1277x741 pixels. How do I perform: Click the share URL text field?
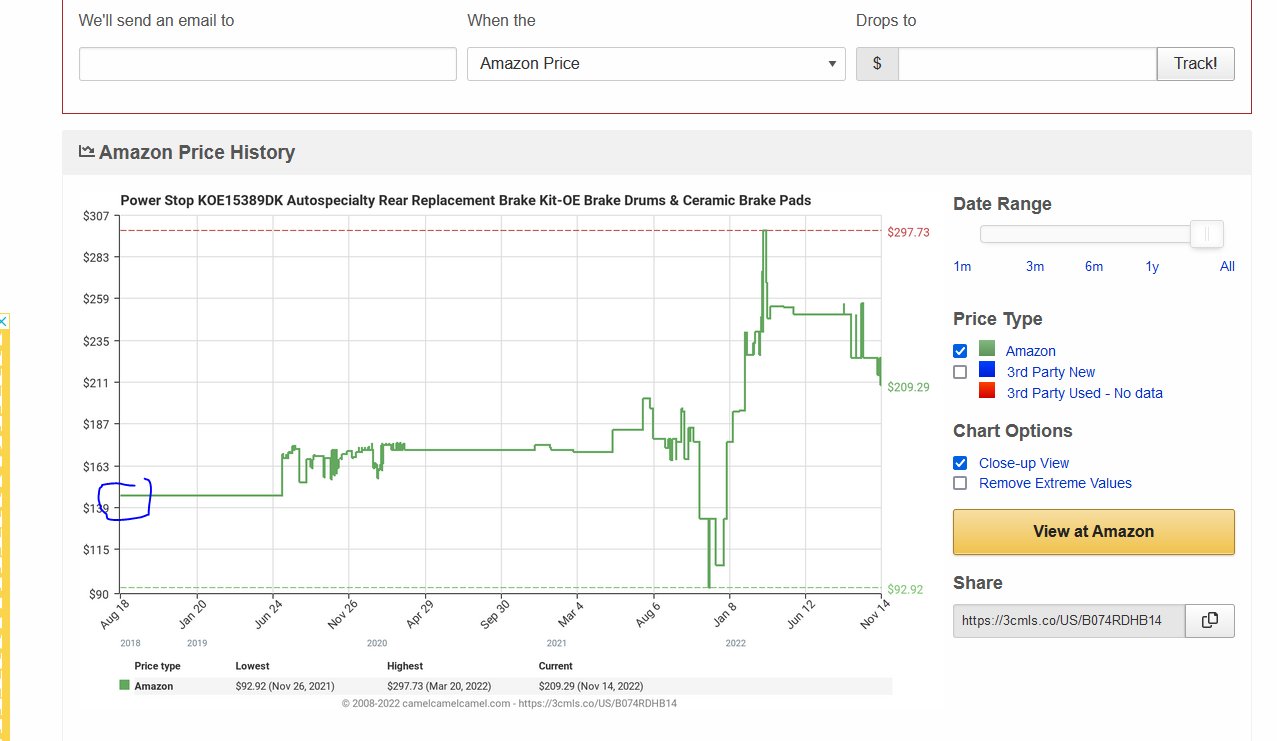coord(1069,620)
